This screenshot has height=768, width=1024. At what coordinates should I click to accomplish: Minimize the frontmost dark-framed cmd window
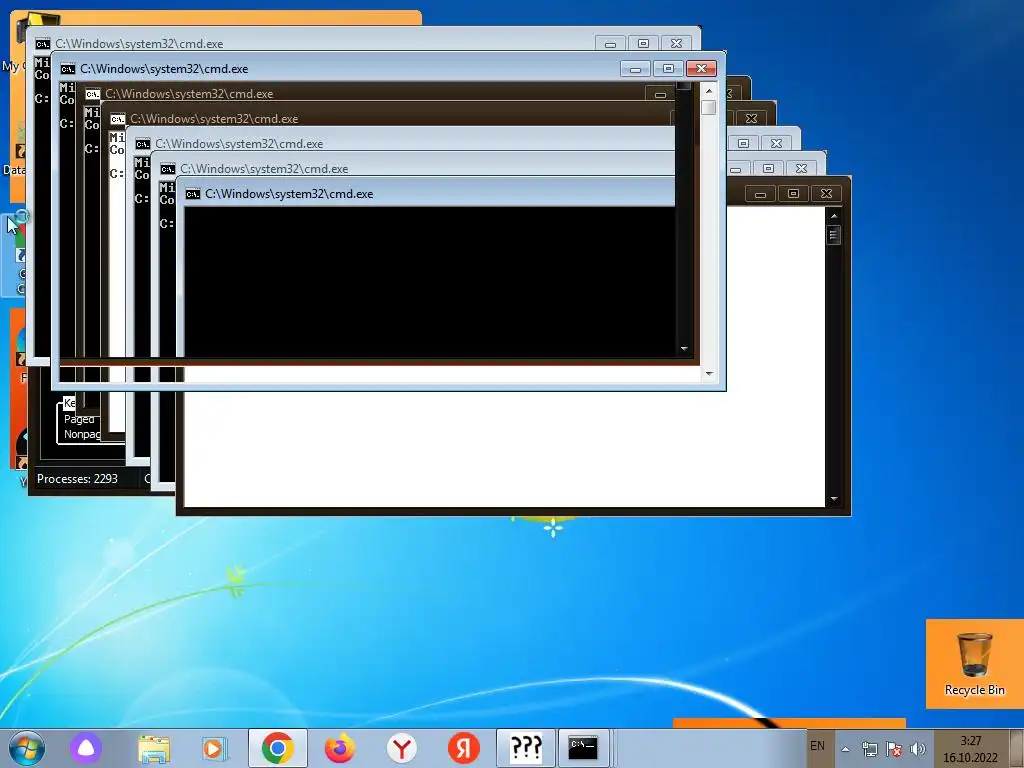[760, 194]
